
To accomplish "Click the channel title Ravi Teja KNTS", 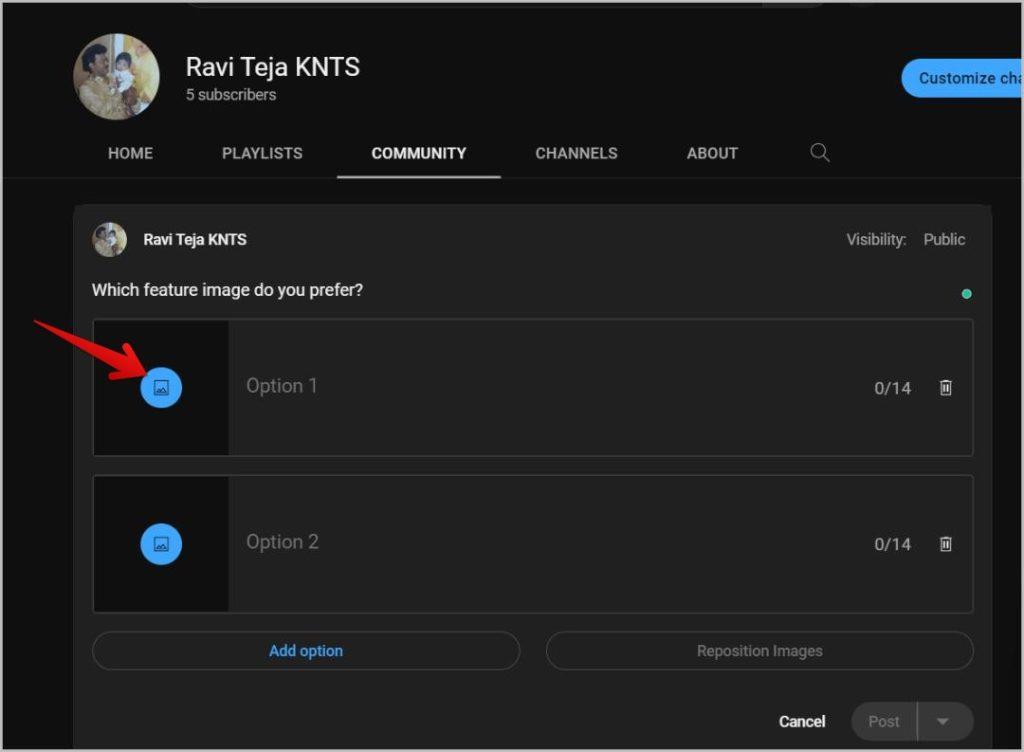I will click(272, 67).
